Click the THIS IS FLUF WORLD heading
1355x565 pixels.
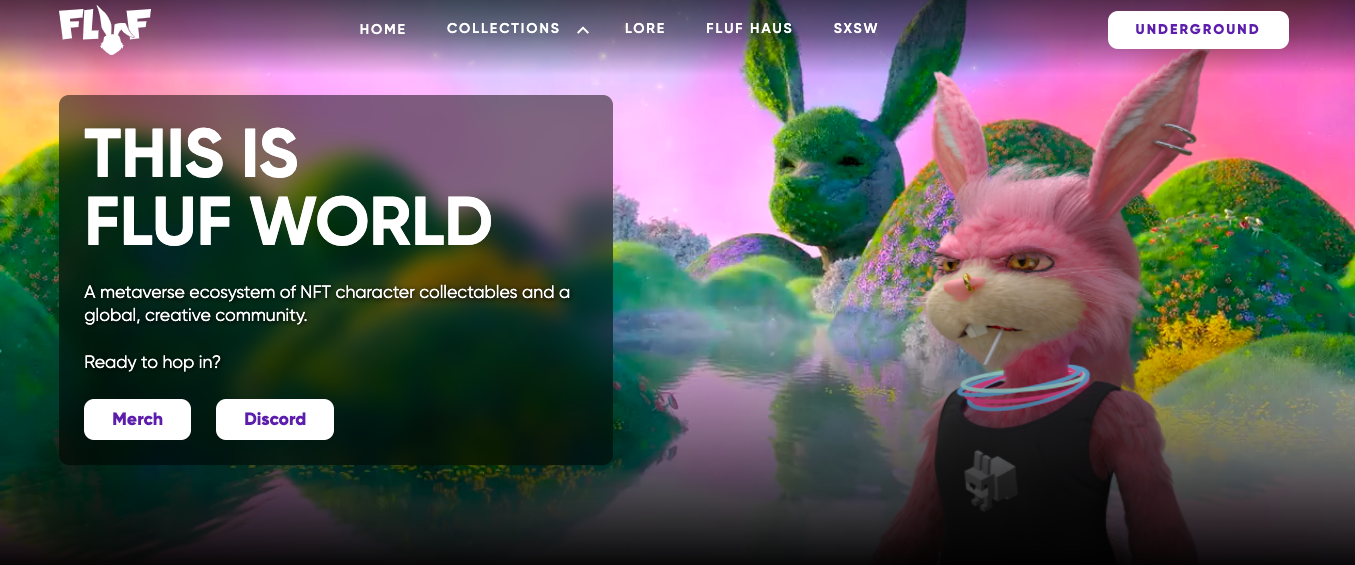click(288, 189)
